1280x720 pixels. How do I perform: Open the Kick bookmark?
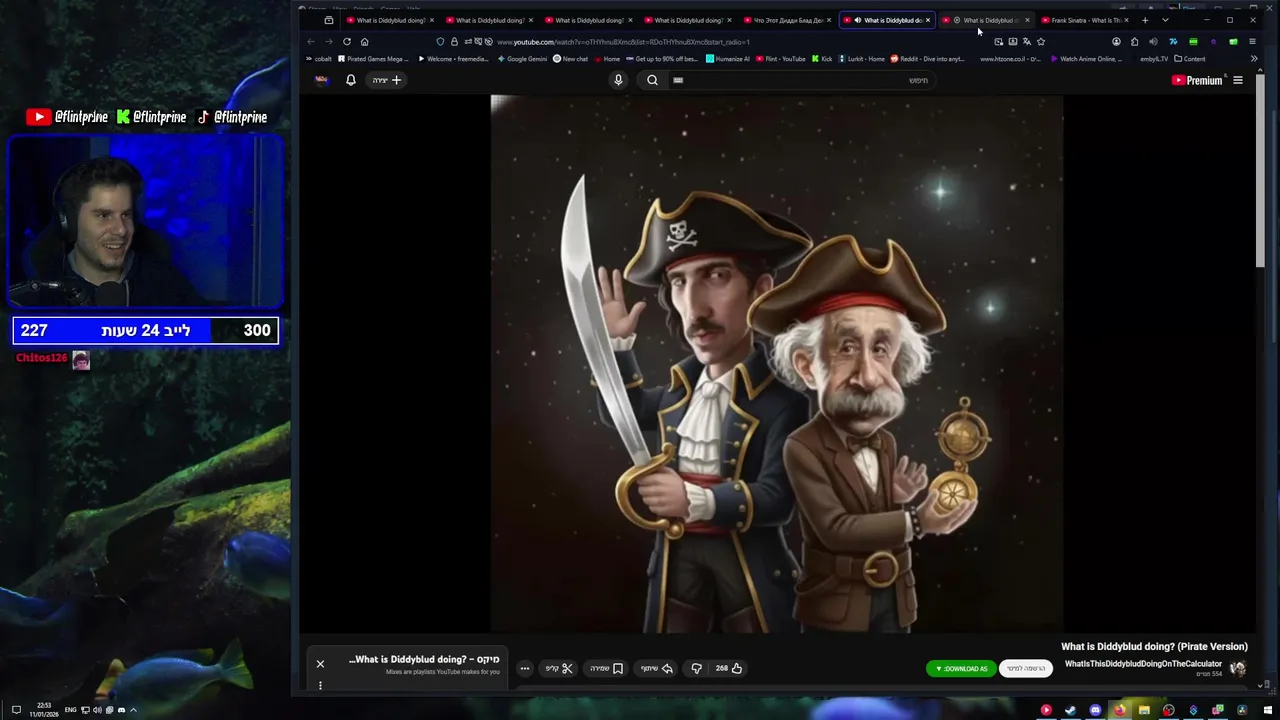[822, 59]
